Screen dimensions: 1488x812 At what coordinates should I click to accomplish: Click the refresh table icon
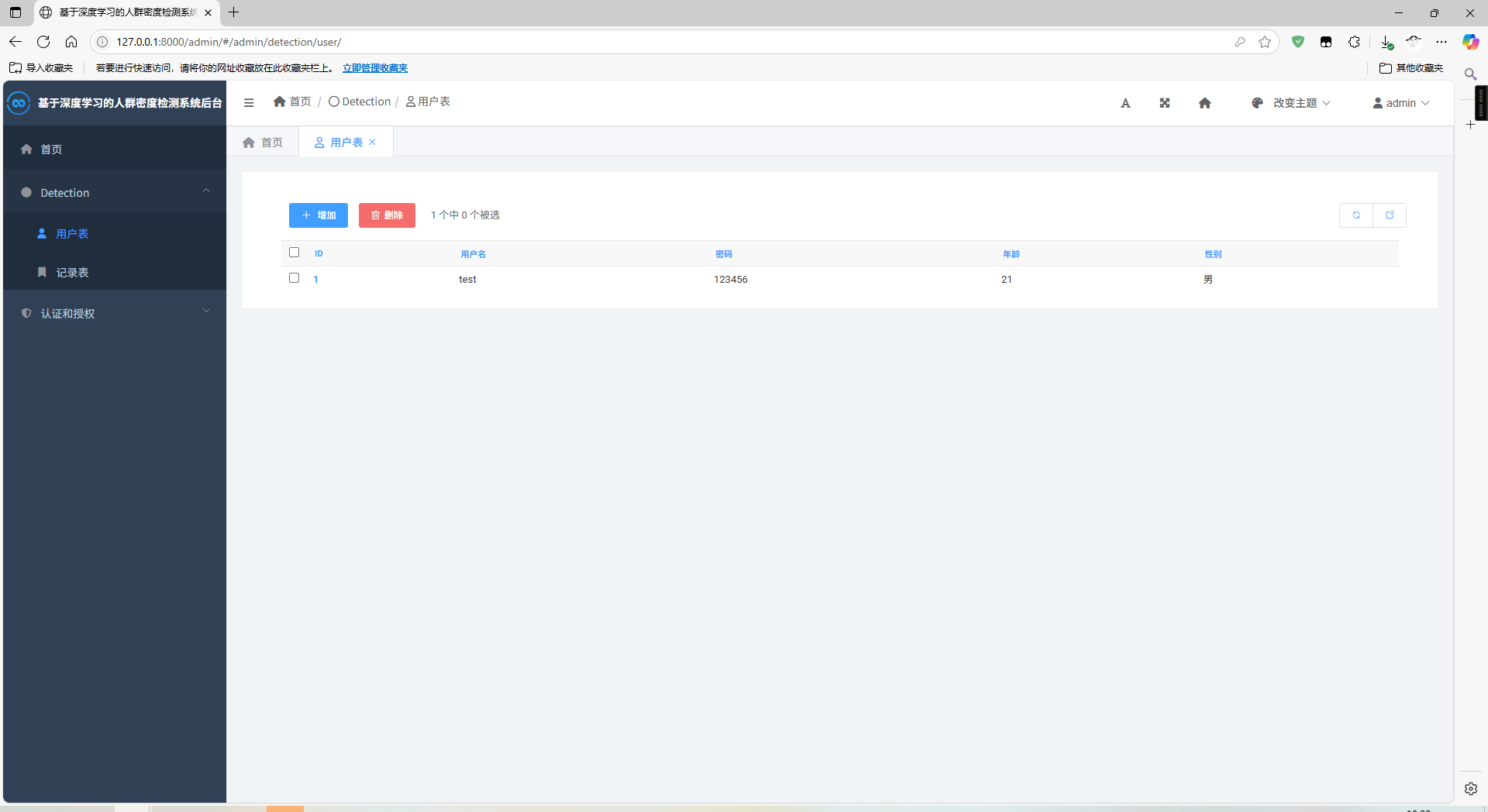pos(1356,215)
